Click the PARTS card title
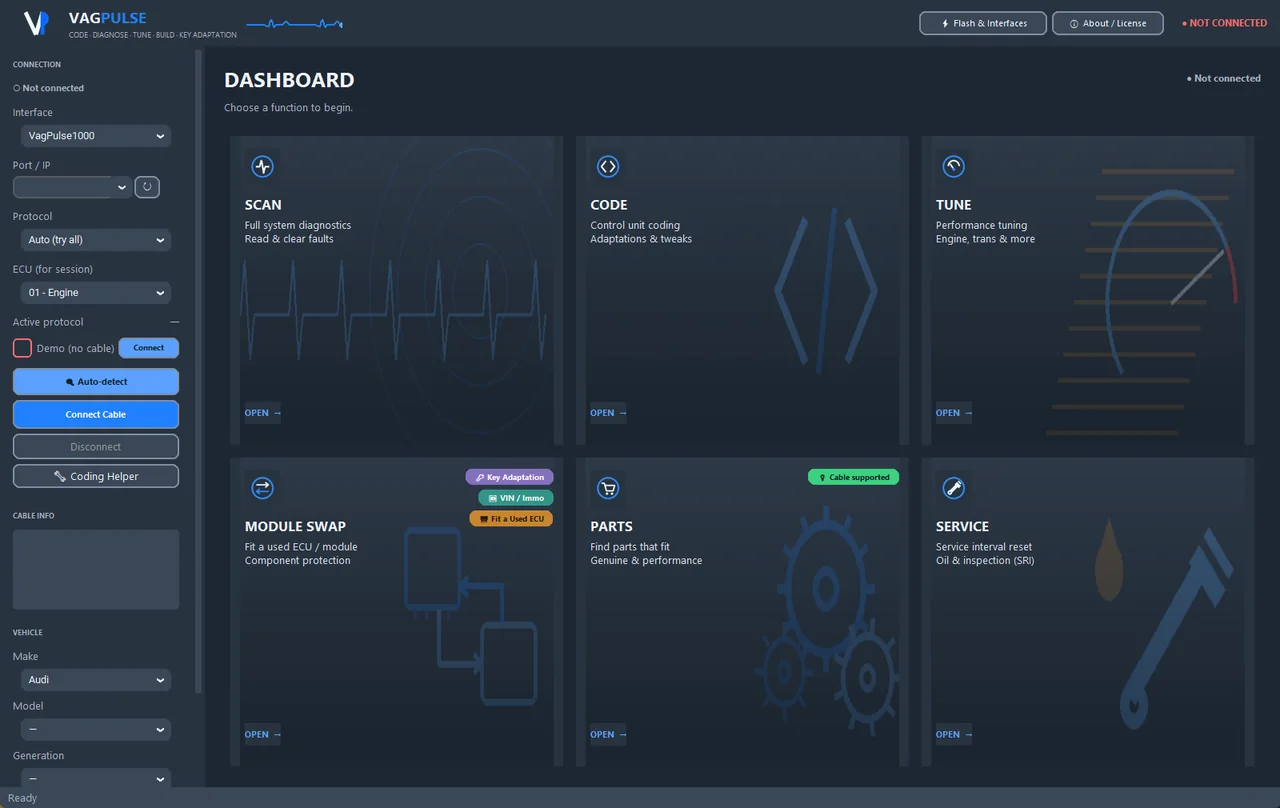The width and height of the screenshot is (1280, 808). click(x=612, y=526)
